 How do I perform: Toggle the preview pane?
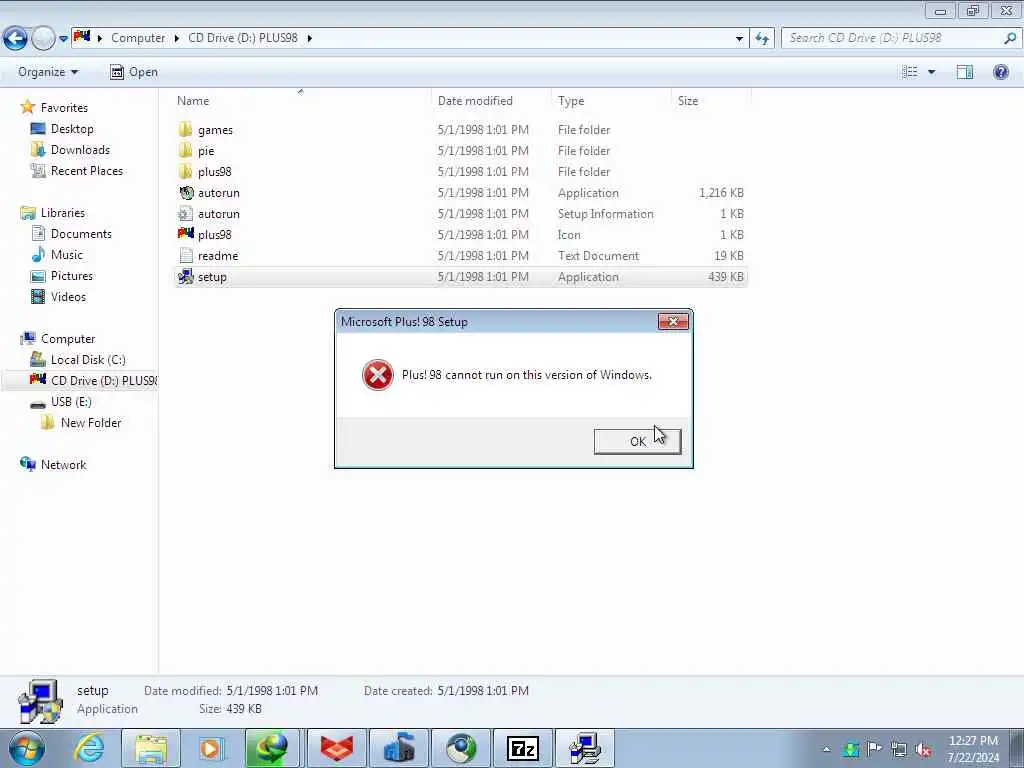click(965, 72)
